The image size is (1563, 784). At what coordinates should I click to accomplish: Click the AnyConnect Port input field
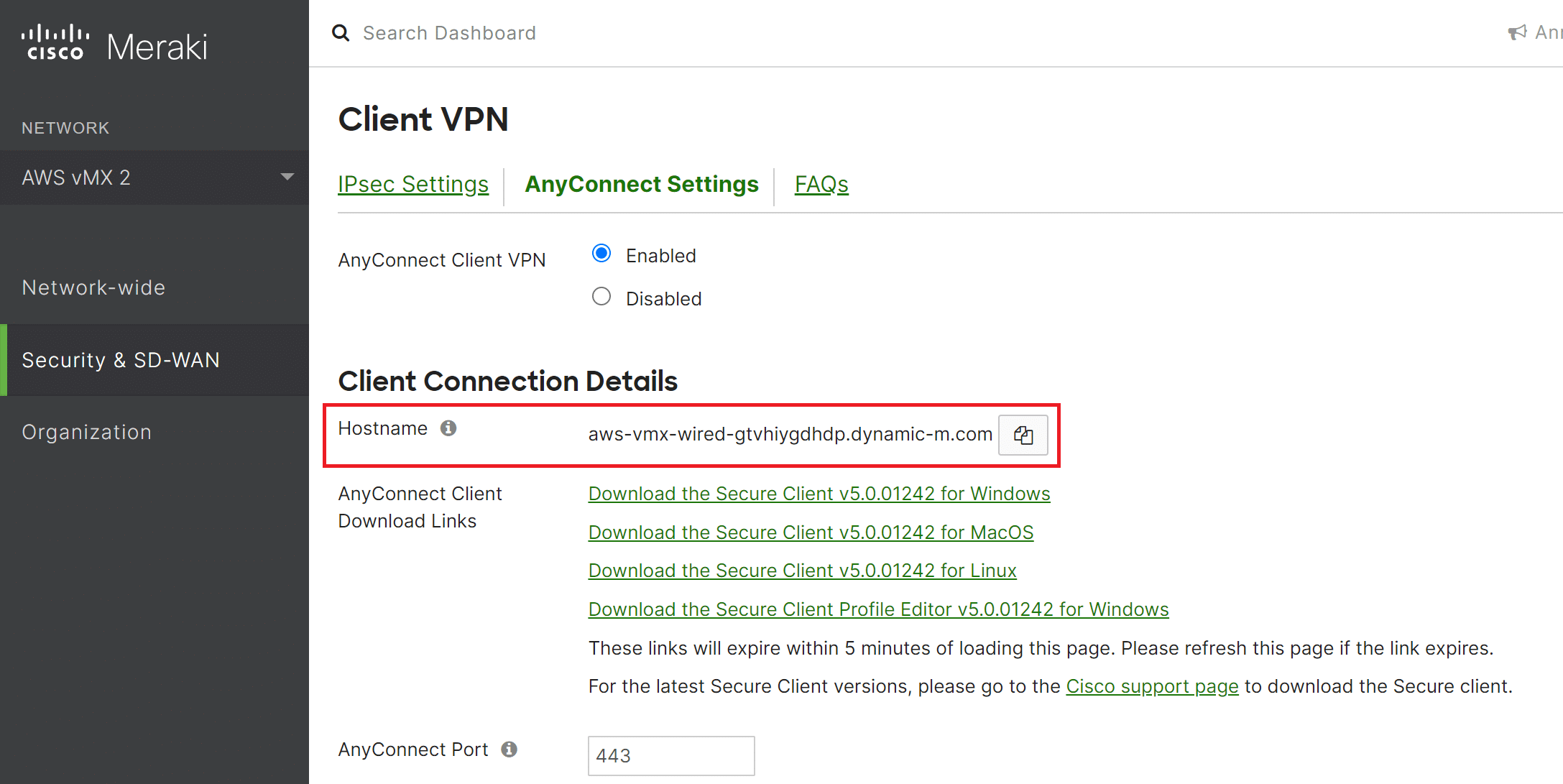(670, 756)
